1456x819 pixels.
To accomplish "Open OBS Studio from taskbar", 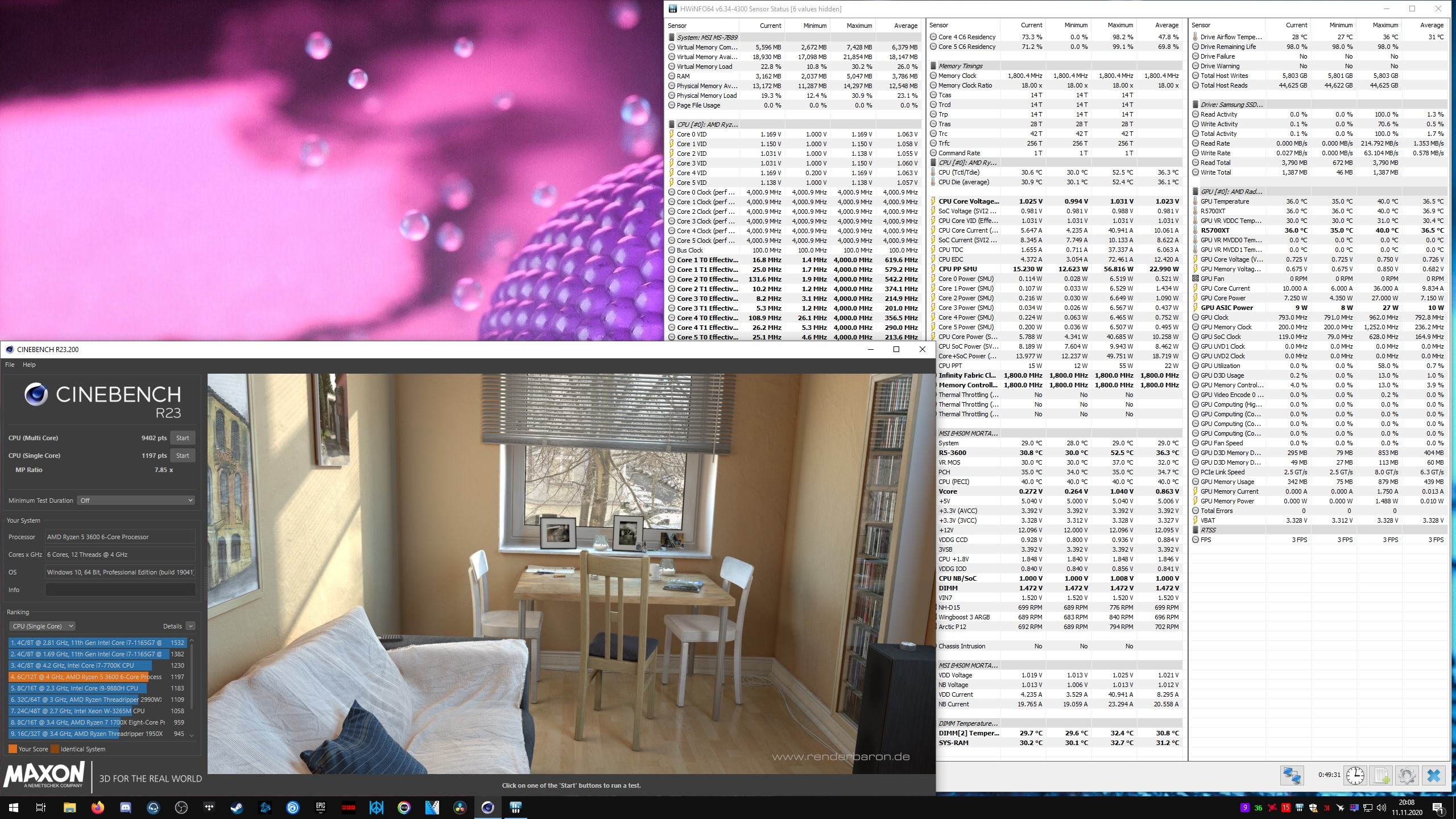I will pyautogui.click(x=181, y=807).
